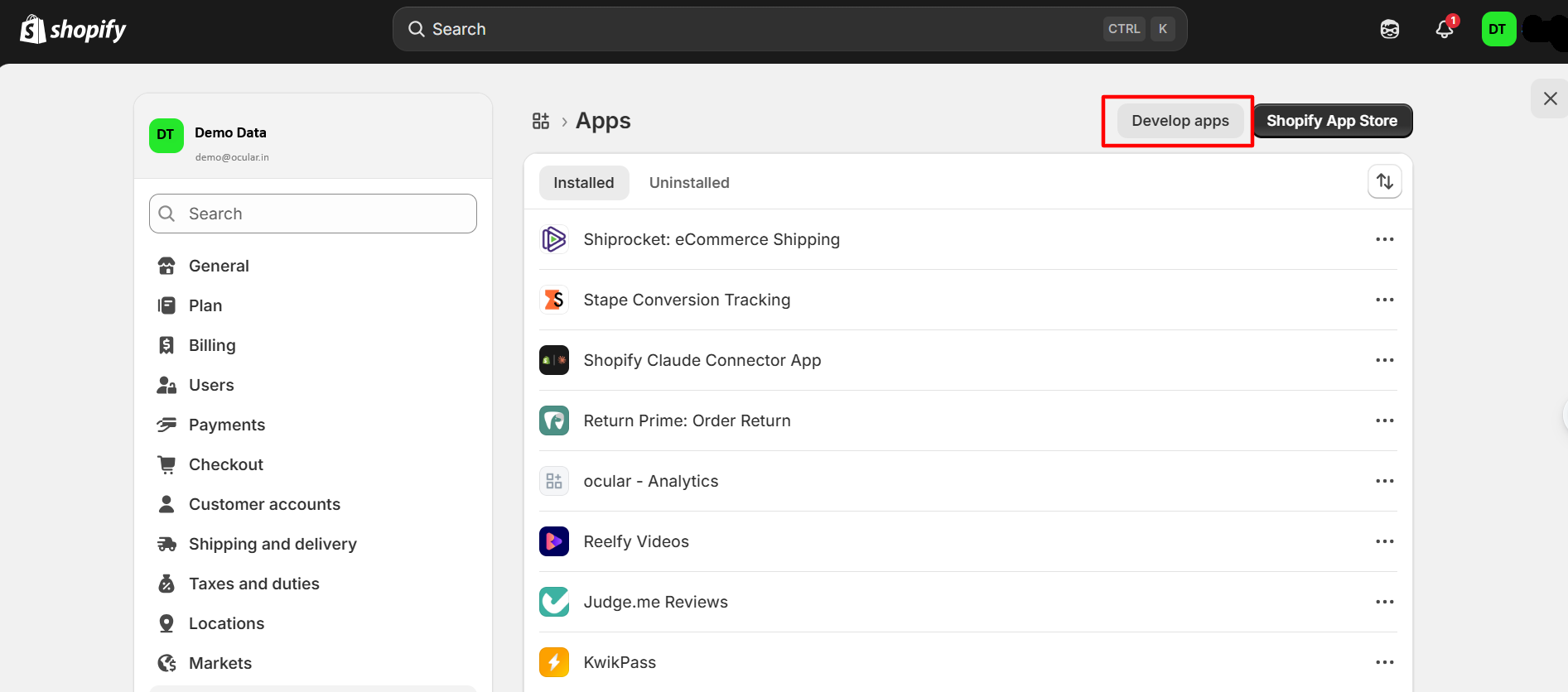Screen dimensions: 1568x692
Task: Open more options for Return Prime
Action: (1385, 420)
